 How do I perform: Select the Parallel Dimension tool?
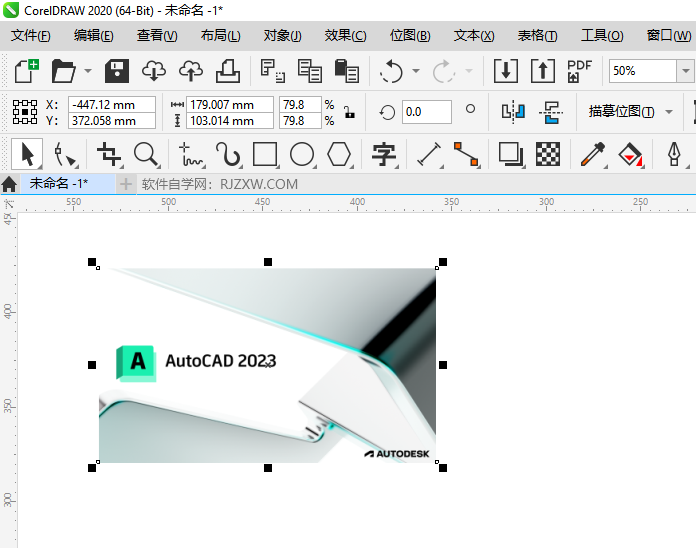click(x=429, y=154)
